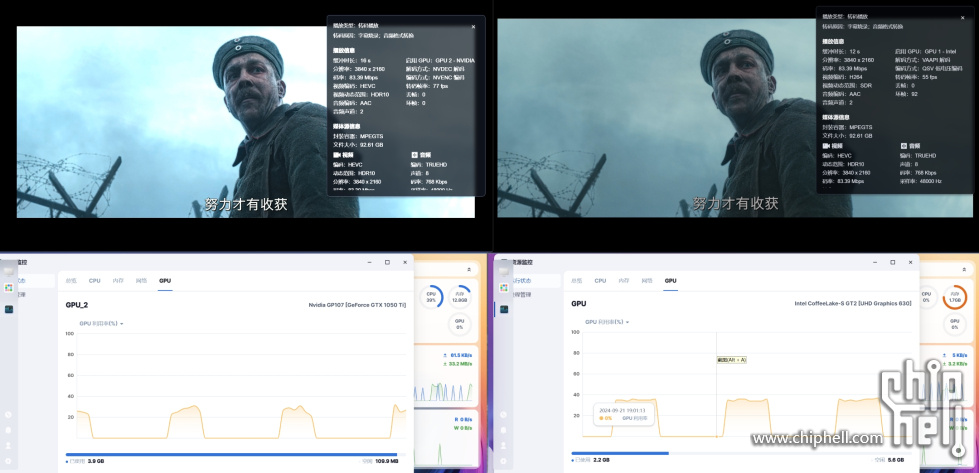Viewport: 979px width, 473px height.
Task: Click the 12.0GB memory gauge in left widget
Action: [460, 297]
